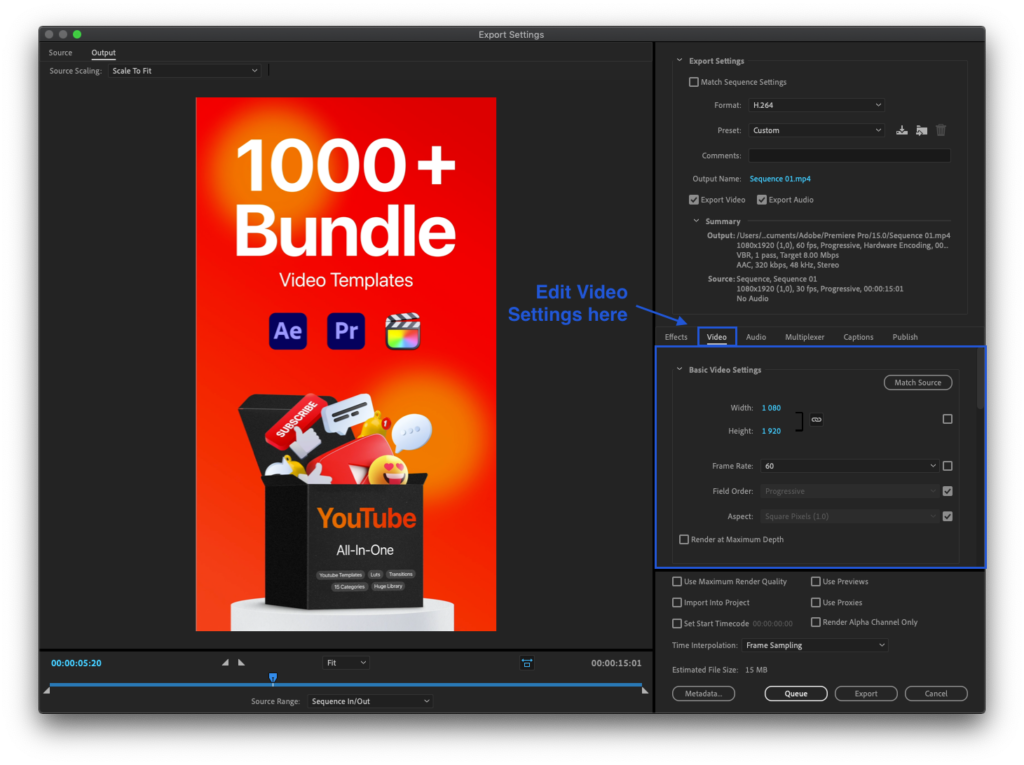Screen dimensions: 1024x765
Task: Check the Use Previews option
Action: click(x=816, y=581)
